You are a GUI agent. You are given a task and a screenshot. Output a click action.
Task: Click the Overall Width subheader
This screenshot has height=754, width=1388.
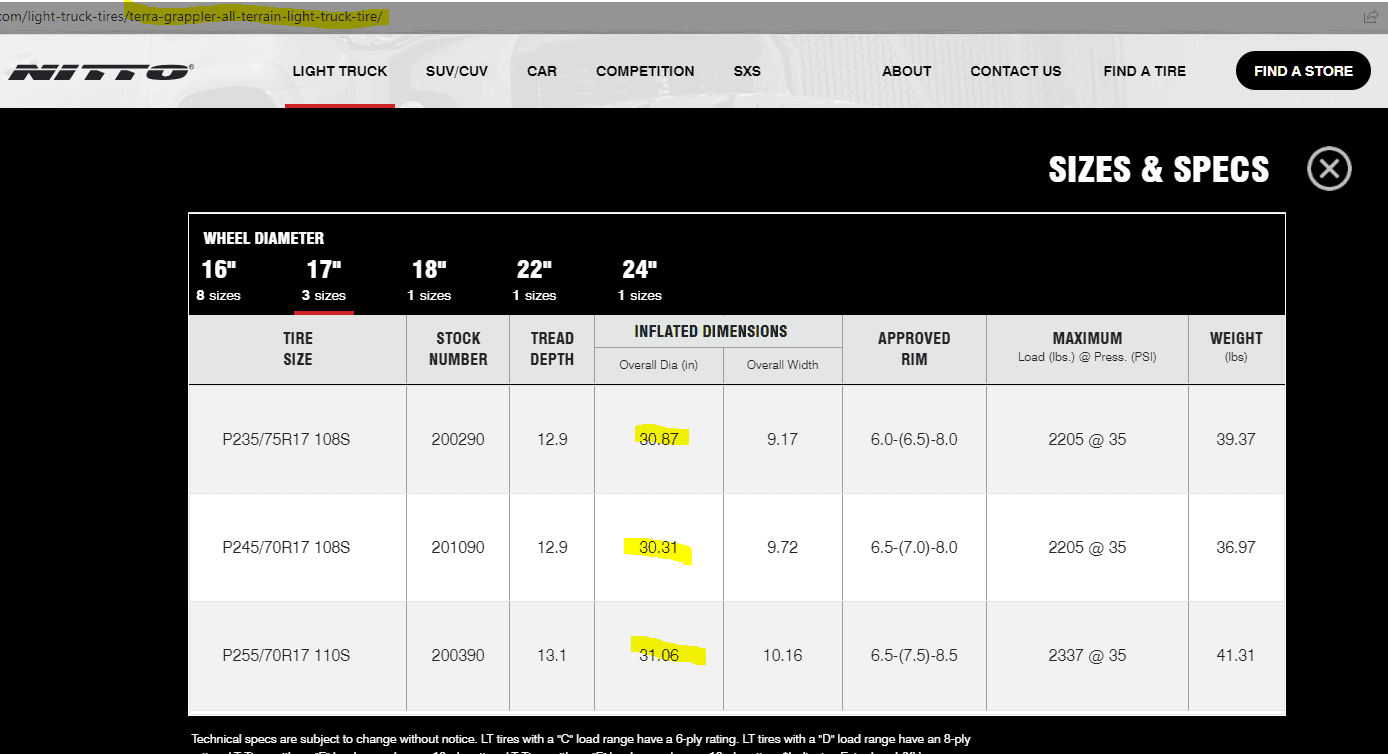pos(782,365)
